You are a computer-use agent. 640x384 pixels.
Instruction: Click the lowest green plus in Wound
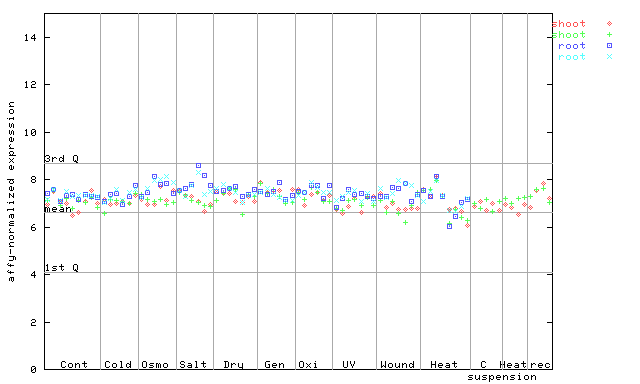[405, 222]
